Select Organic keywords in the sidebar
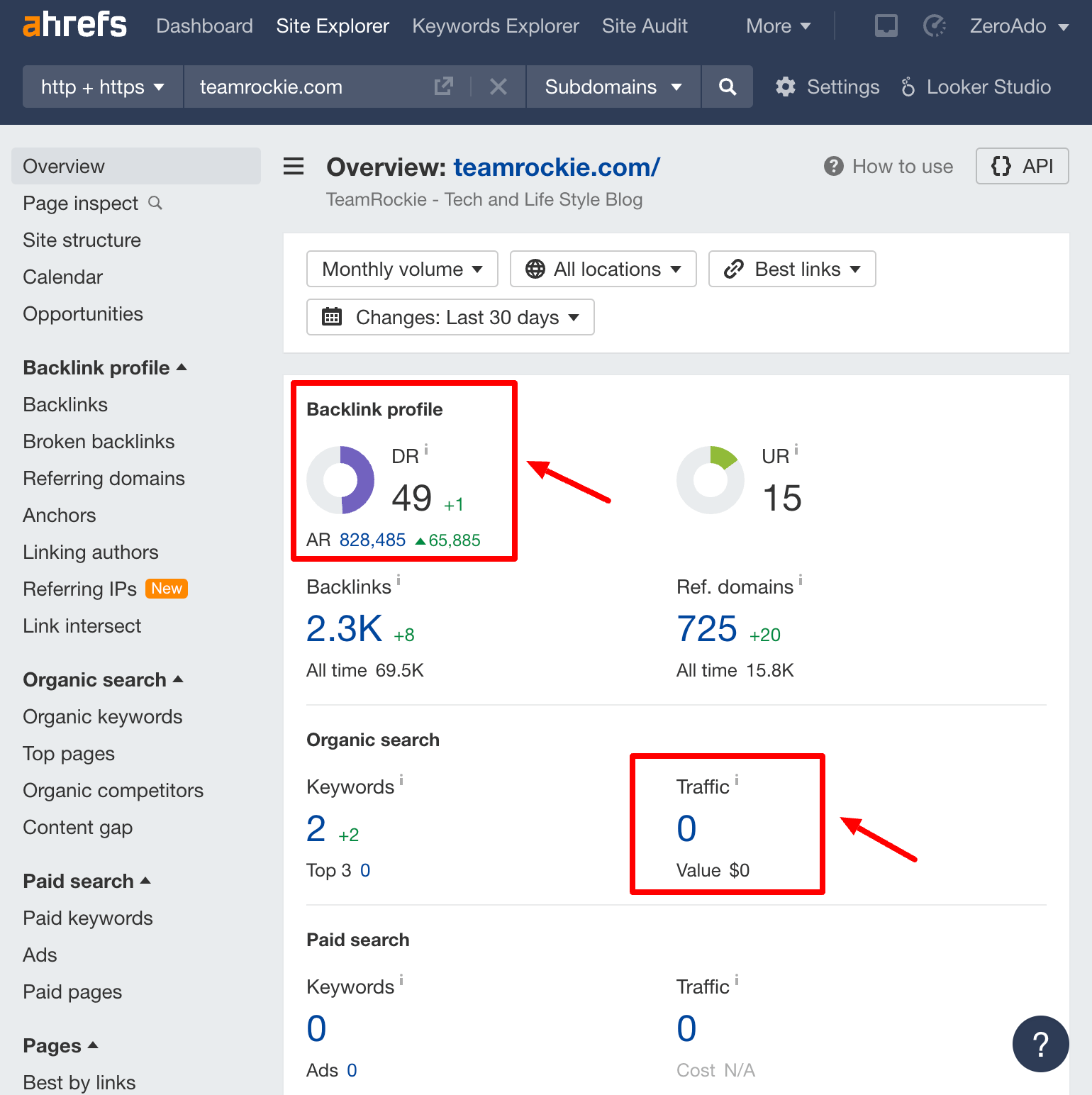The width and height of the screenshot is (1092, 1095). click(x=103, y=716)
